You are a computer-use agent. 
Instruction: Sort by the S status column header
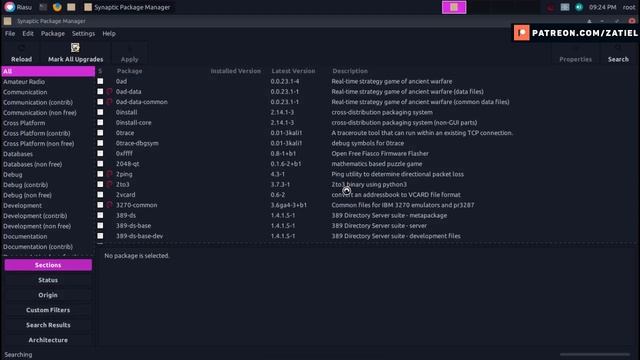coord(100,71)
